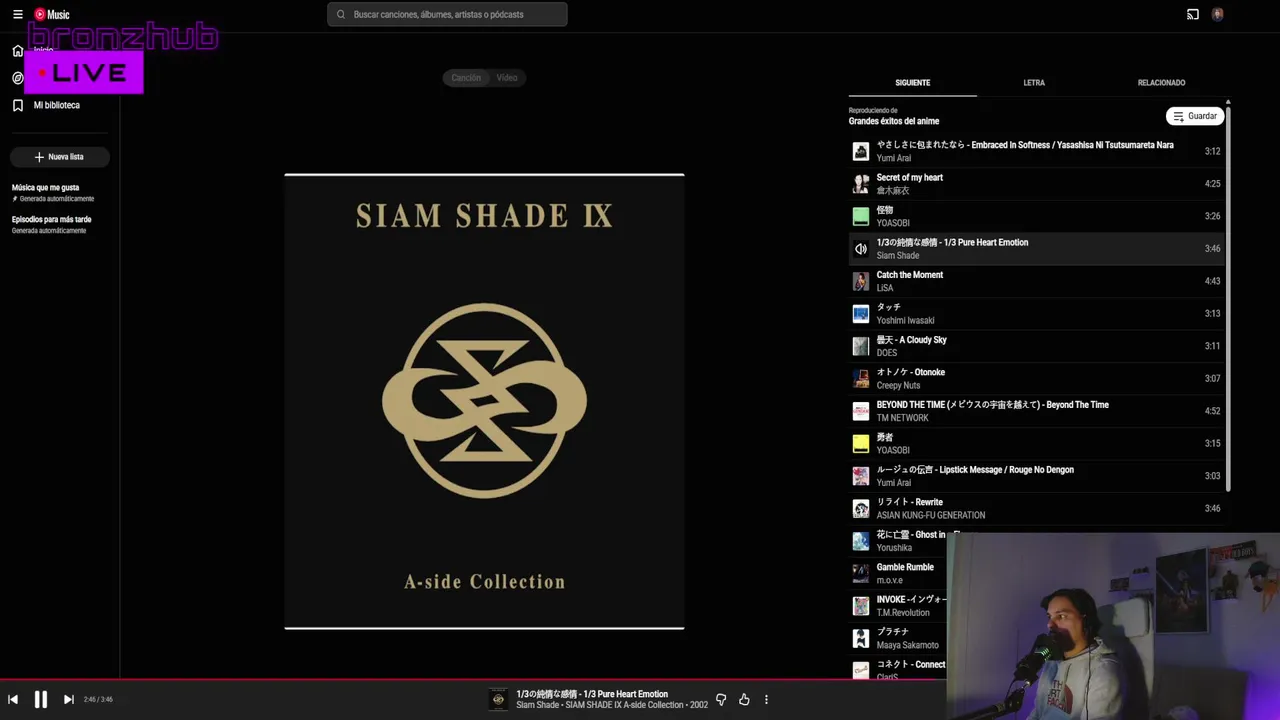Click Gamble Rumble thumbnail
Image resolution: width=1280 pixels, height=720 pixels.
[861, 574]
